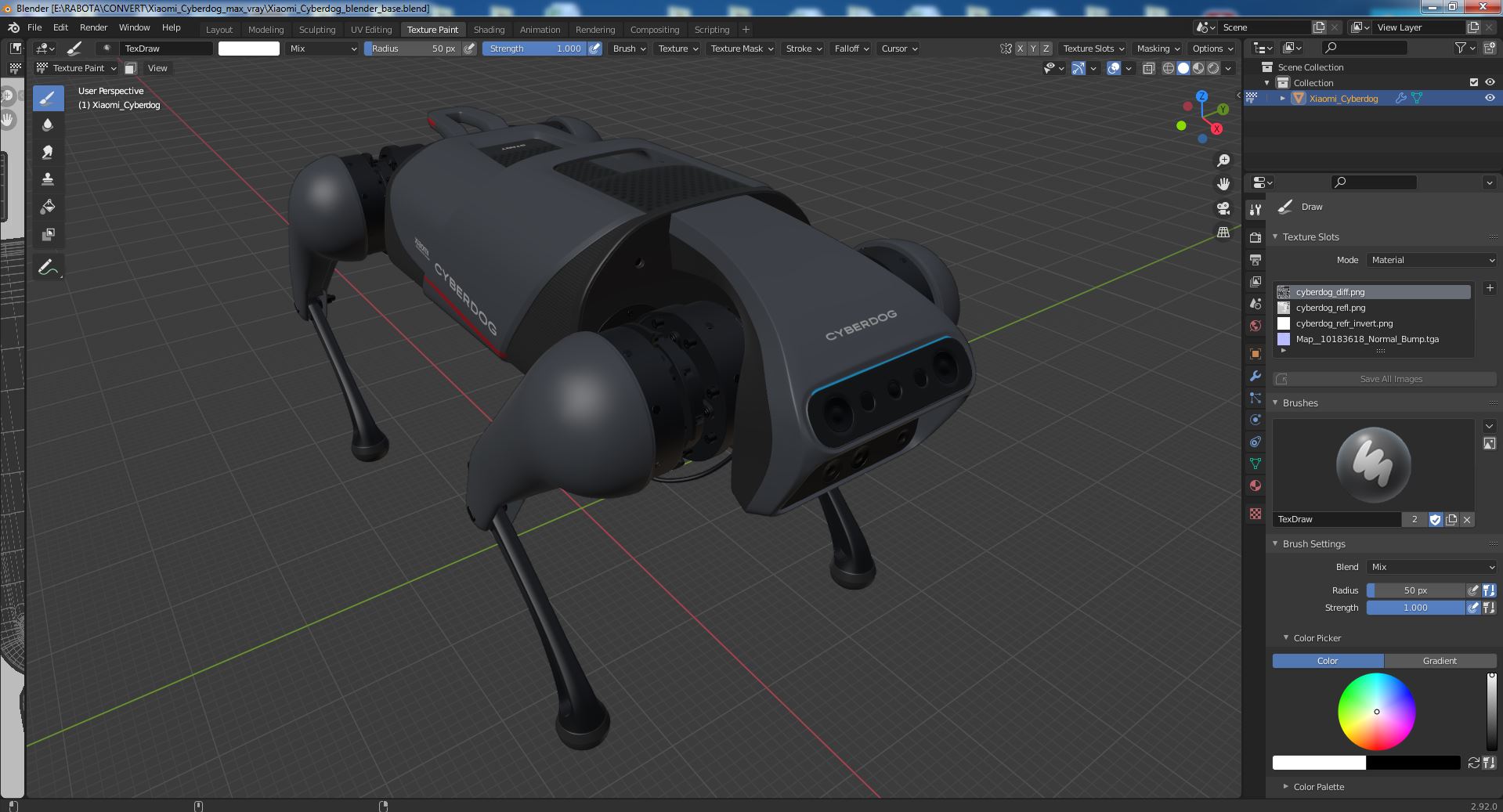Image resolution: width=1503 pixels, height=812 pixels.
Task: Toggle Z axis symmetry
Action: 1046,49
